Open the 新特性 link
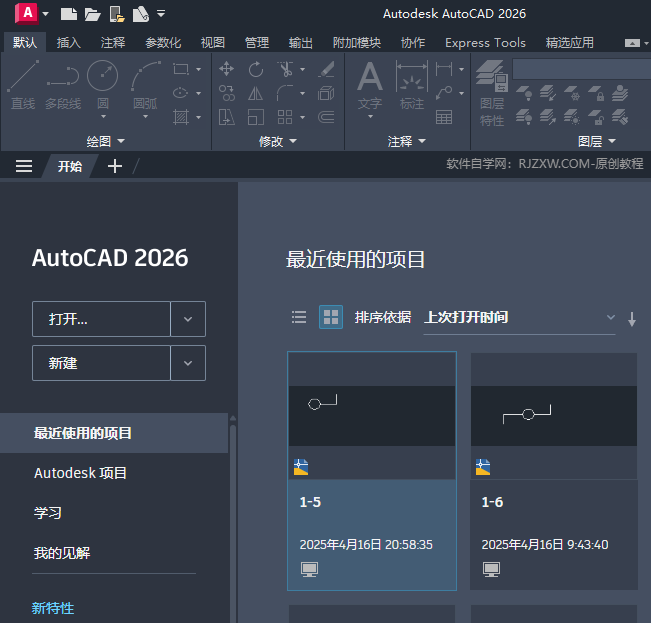 (x=53, y=608)
